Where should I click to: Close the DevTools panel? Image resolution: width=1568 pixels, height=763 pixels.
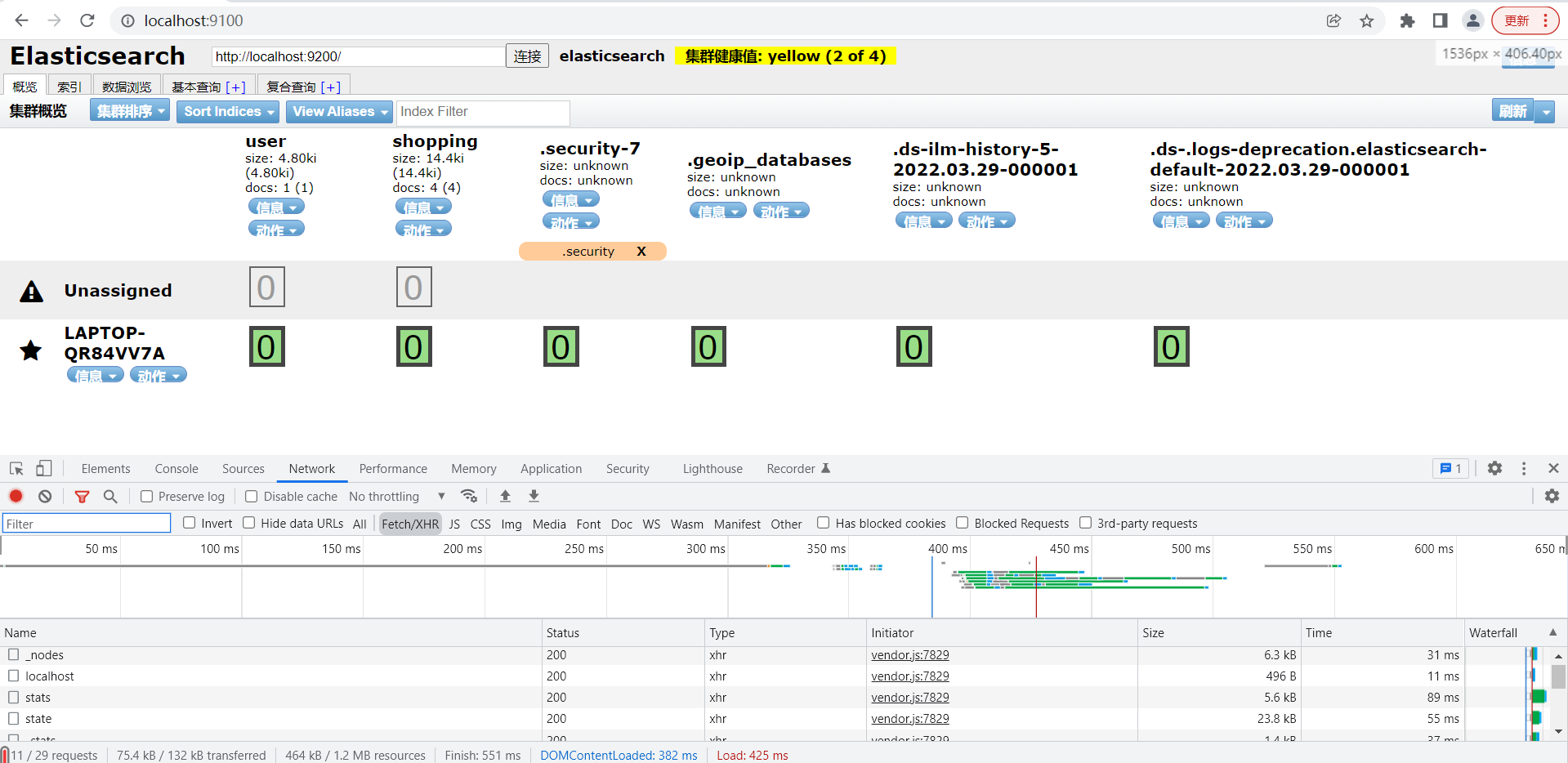(x=1553, y=468)
